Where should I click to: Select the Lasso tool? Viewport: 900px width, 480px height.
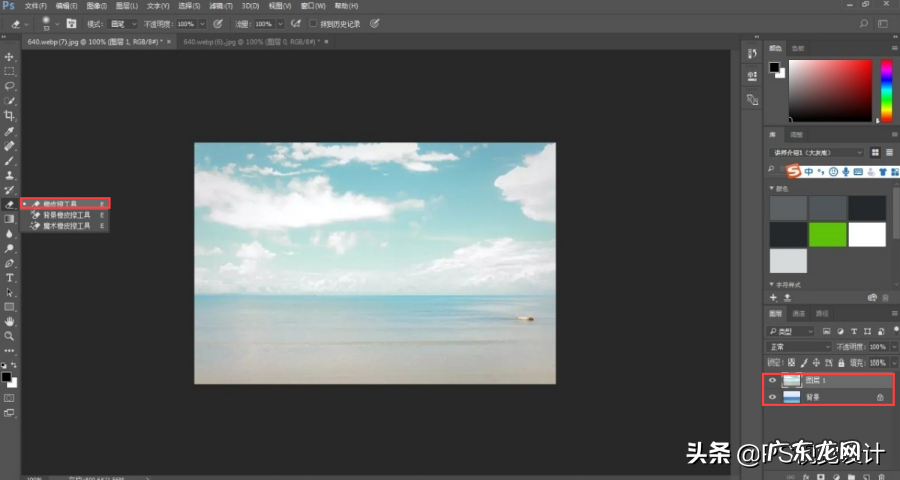tap(9, 86)
